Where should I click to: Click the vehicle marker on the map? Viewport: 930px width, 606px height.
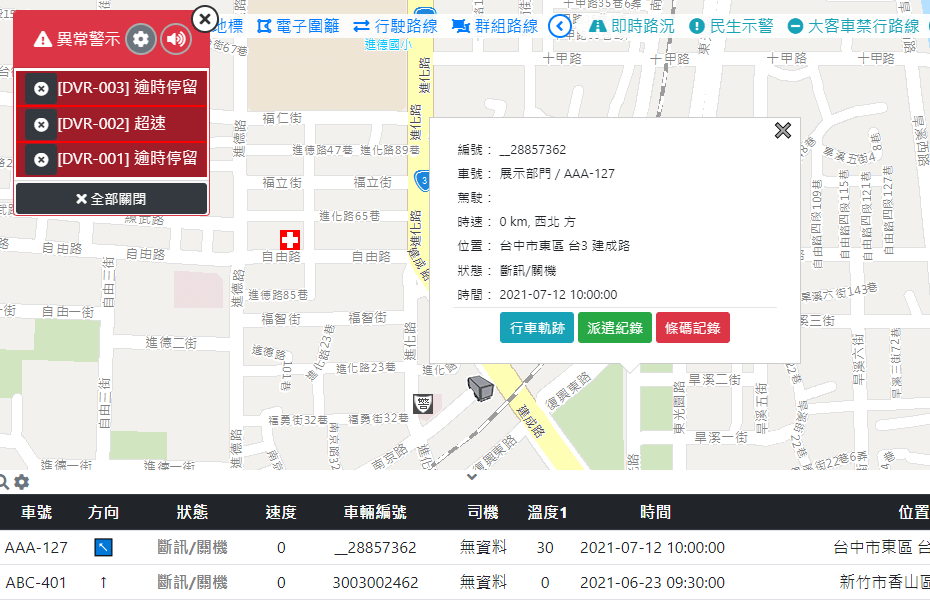coord(481,387)
